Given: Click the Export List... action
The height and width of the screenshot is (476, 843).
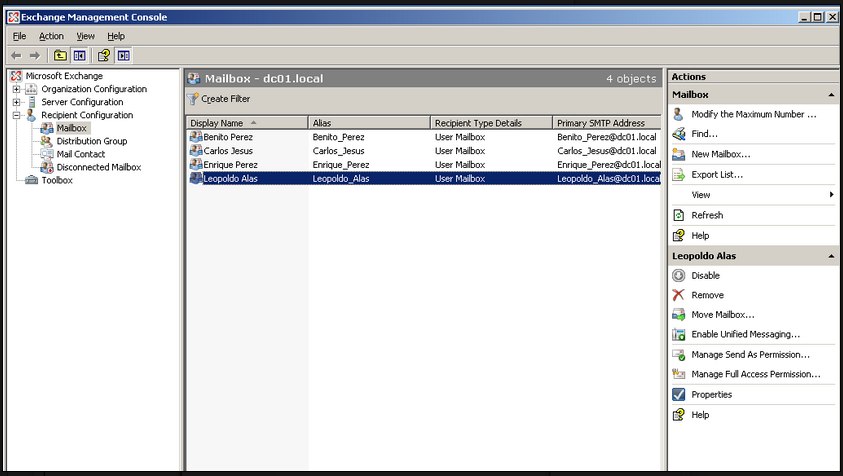Looking at the screenshot, I should (x=717, y=175).
